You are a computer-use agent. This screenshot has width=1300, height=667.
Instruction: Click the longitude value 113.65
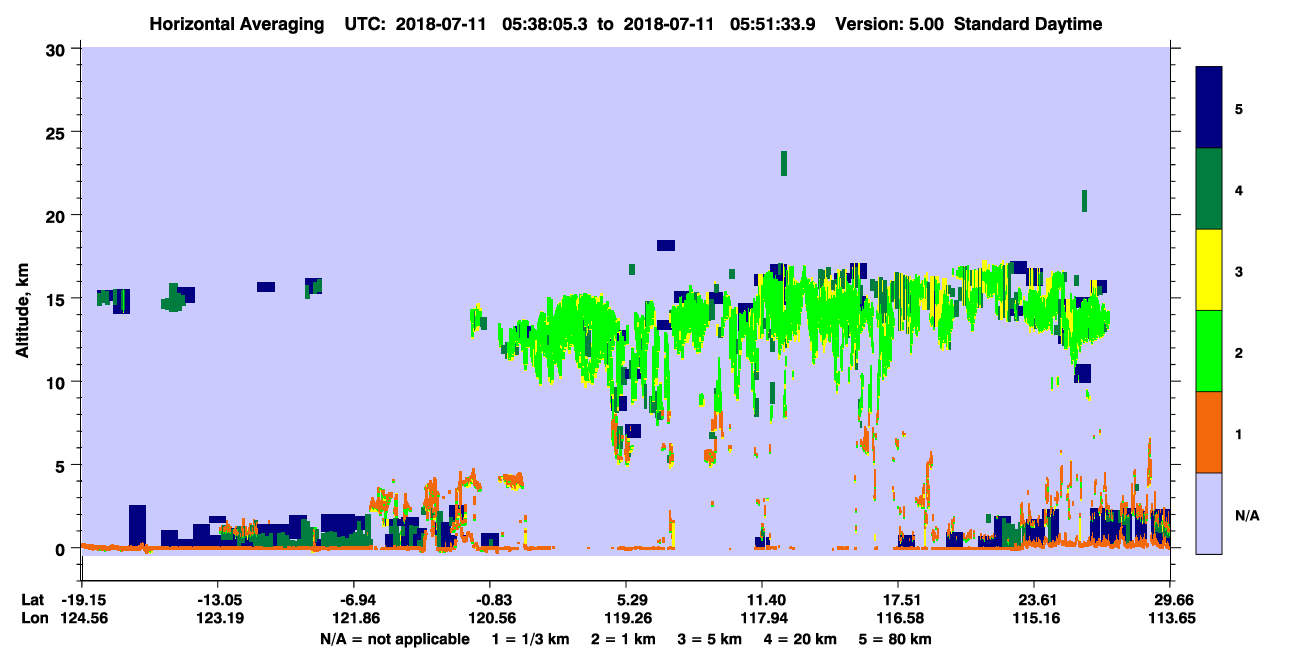click(x=1170, y=618)
